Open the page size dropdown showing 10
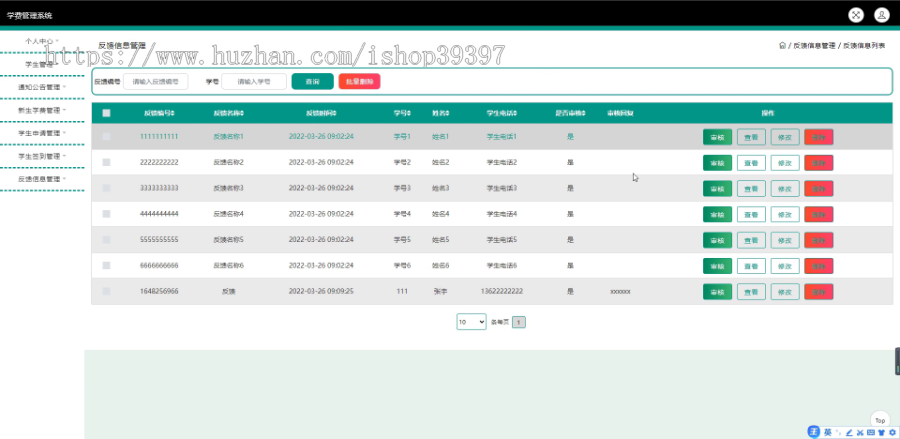Screen dimensions: 900x439 [471, 322]
